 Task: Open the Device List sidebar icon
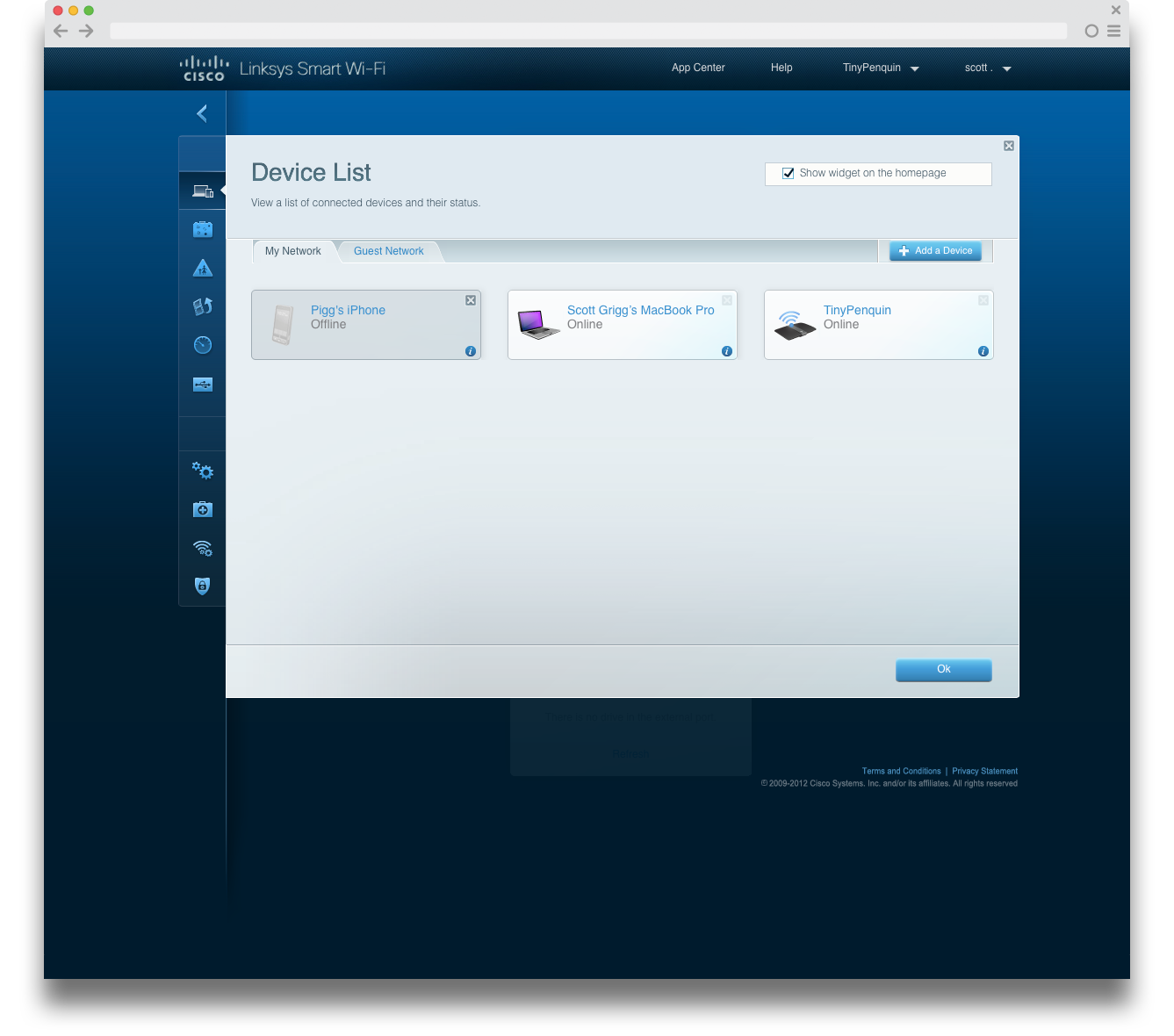[203, 191]
